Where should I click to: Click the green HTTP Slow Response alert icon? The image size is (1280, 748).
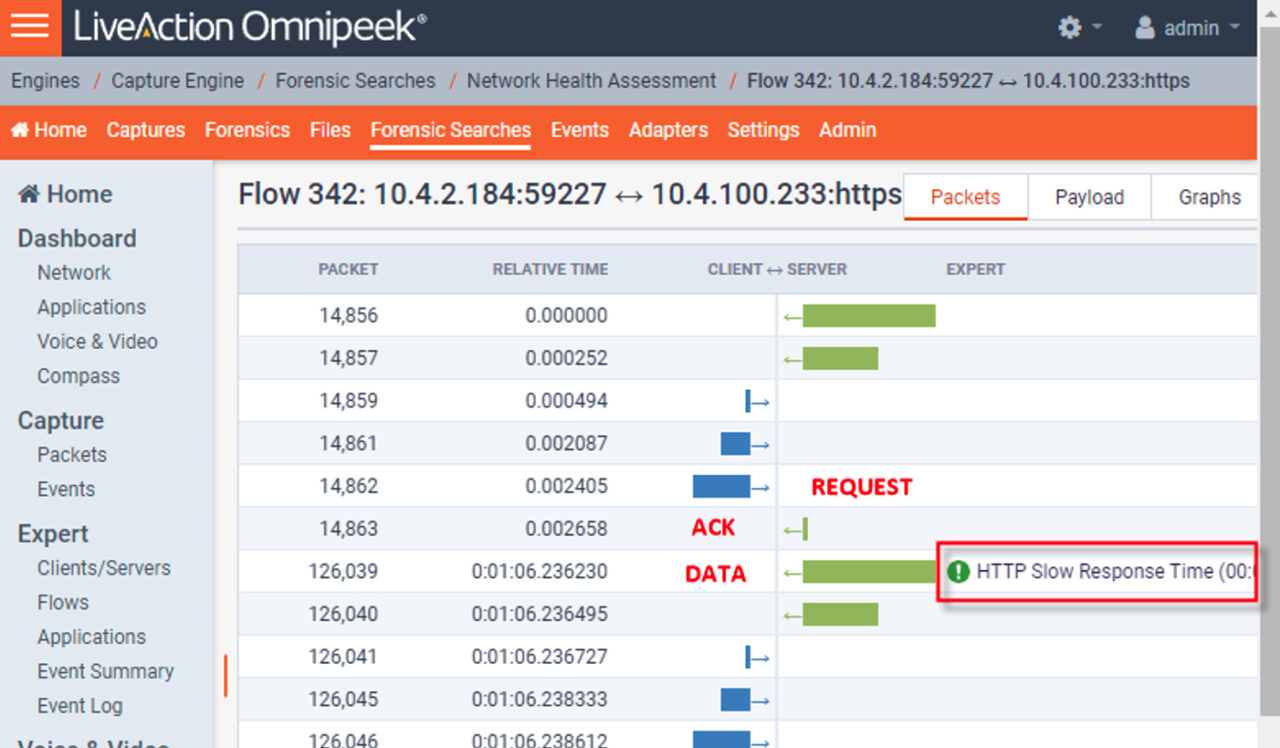point(958,572)
